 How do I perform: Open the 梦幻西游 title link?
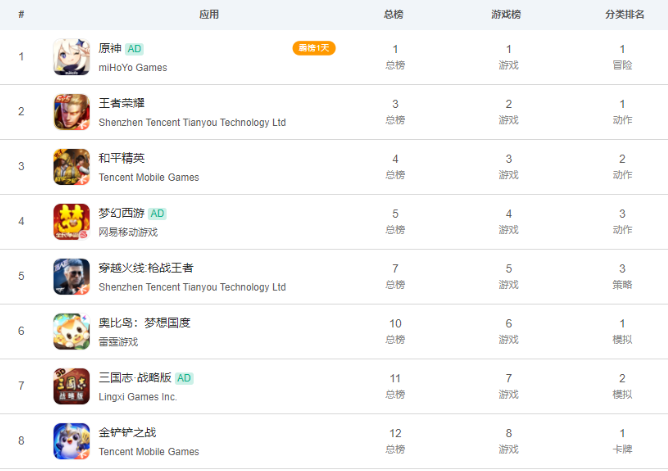click(121, 213)
